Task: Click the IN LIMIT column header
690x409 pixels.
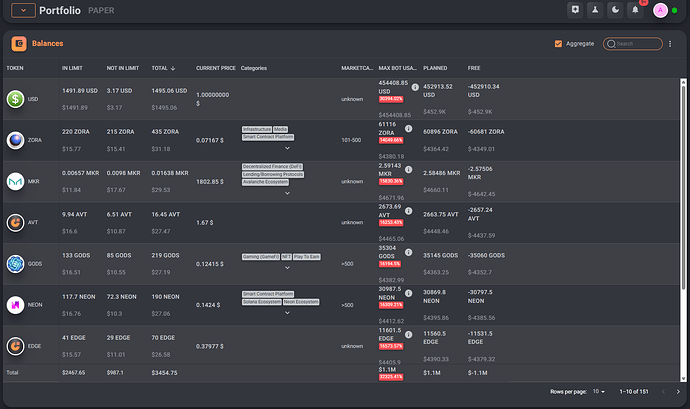Action: pyautogui.click(x=72, y=68)
